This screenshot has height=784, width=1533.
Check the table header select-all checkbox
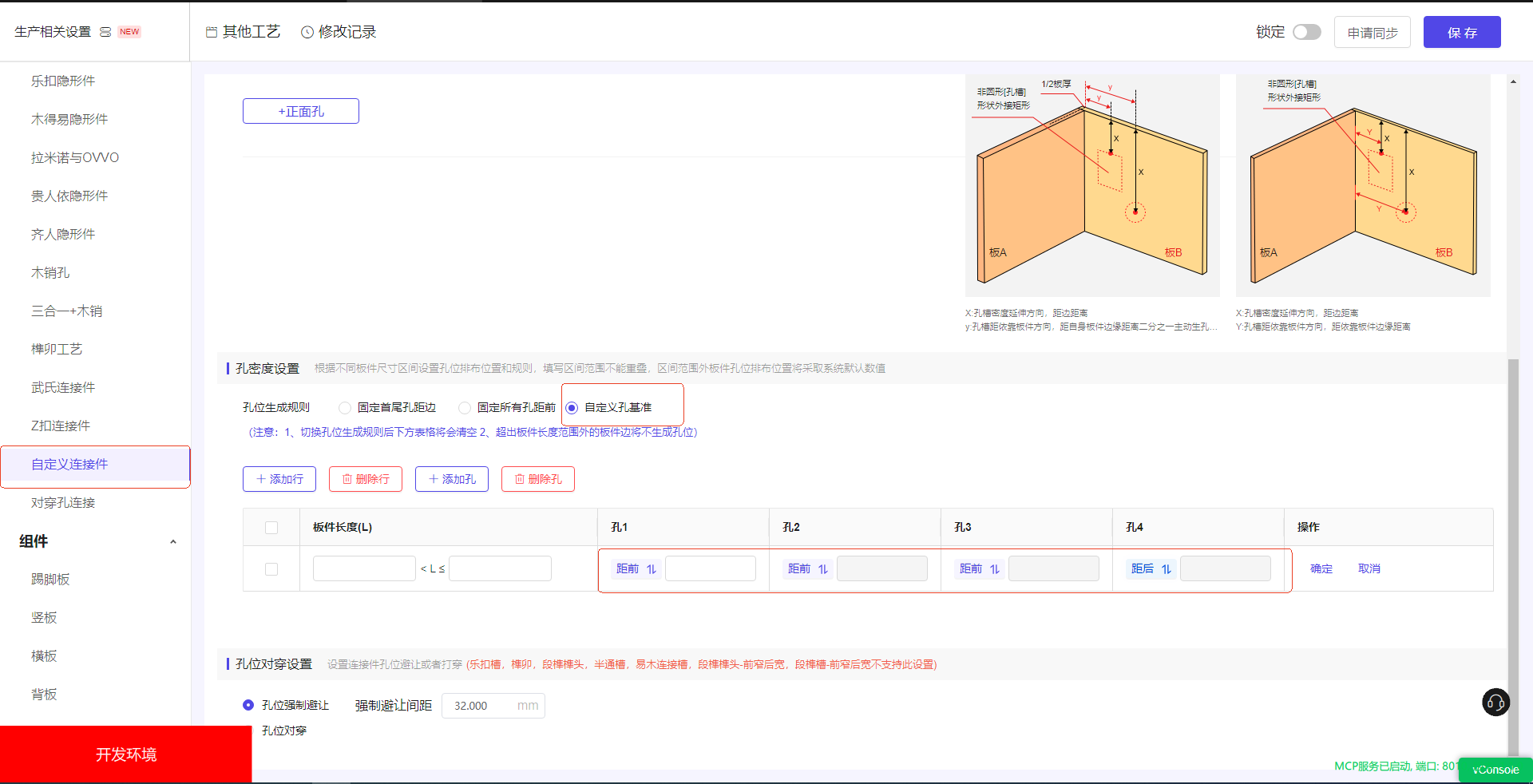point(271,528)
